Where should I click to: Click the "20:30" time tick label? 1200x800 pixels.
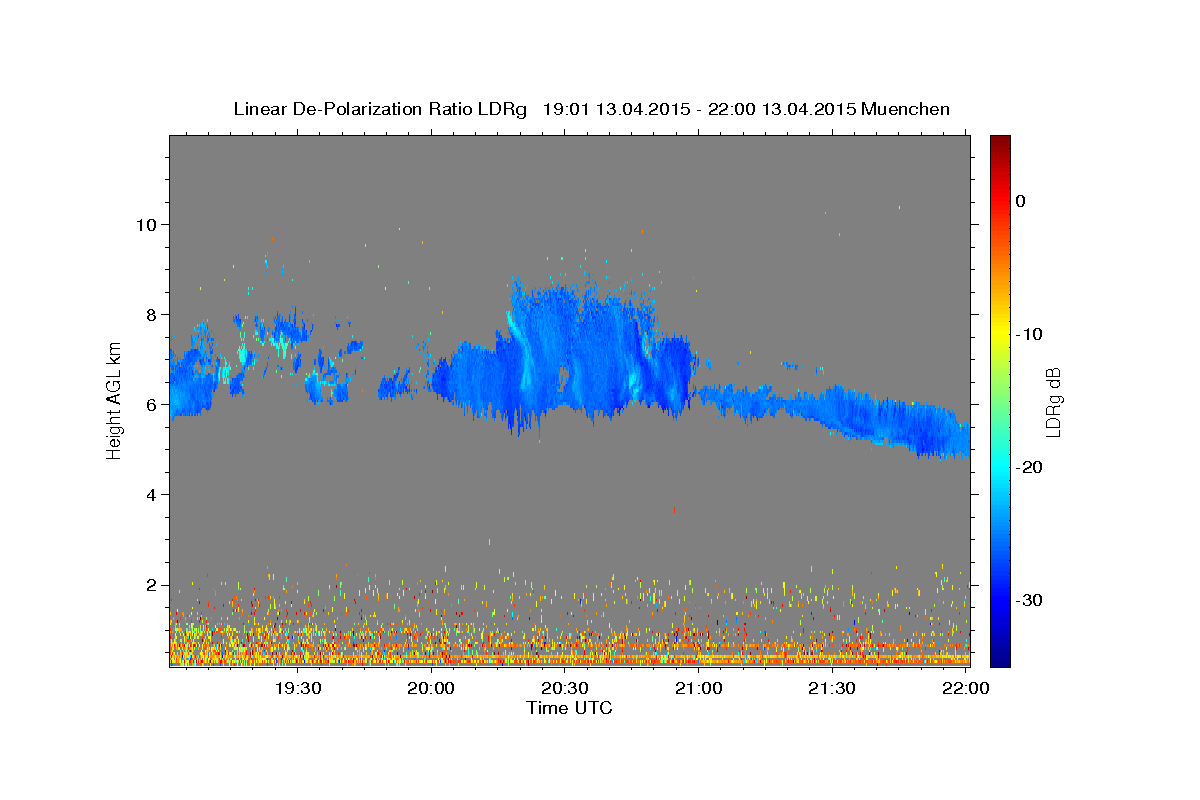pyautogui.click(x=565, y=688)
